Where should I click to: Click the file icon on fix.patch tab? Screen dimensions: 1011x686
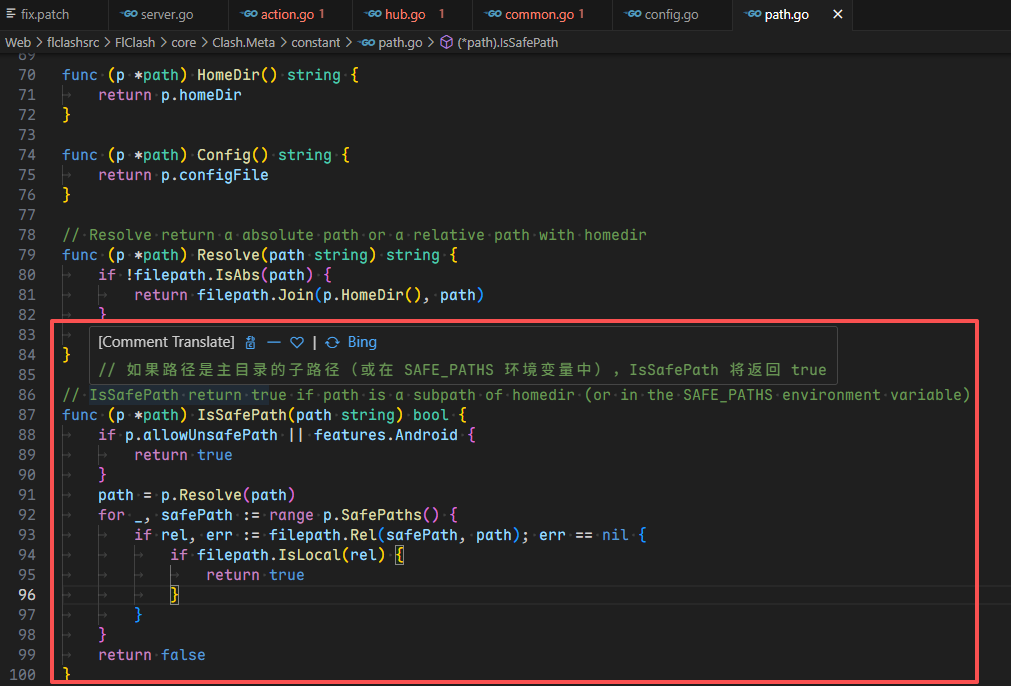coord(10,15)
